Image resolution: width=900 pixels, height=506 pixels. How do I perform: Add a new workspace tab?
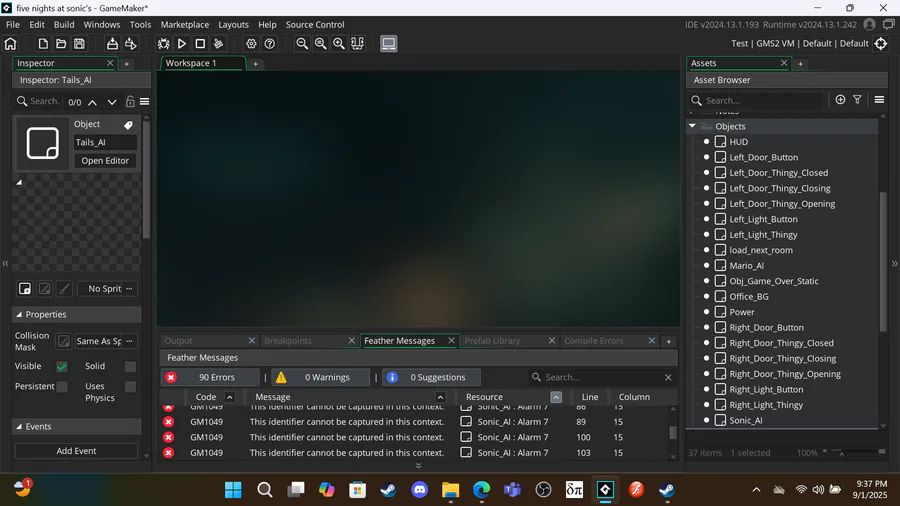click(x=255, y=64)
